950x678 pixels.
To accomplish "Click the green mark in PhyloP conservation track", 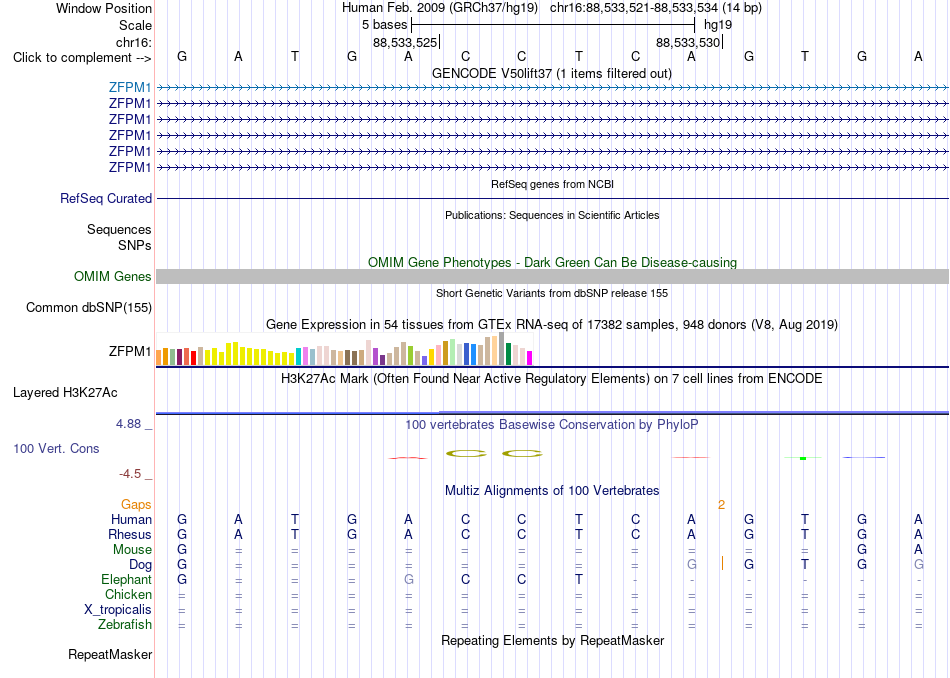I will [803, 458].
